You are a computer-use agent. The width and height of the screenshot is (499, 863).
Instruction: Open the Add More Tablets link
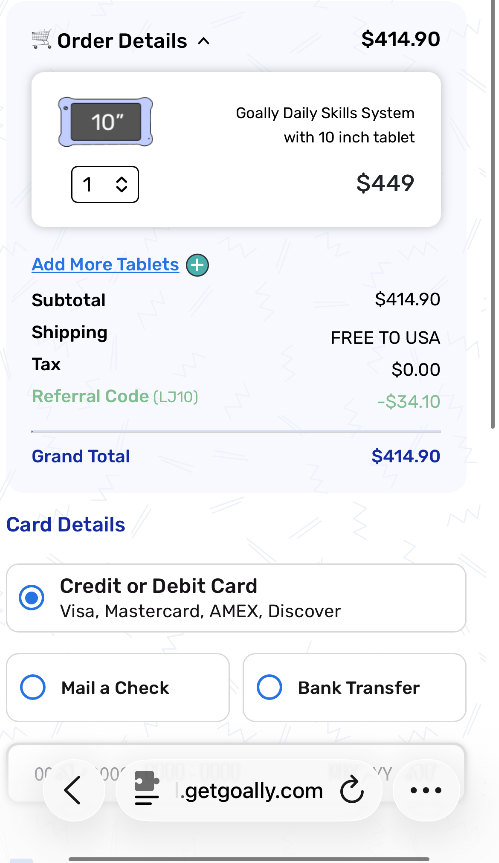105,265
